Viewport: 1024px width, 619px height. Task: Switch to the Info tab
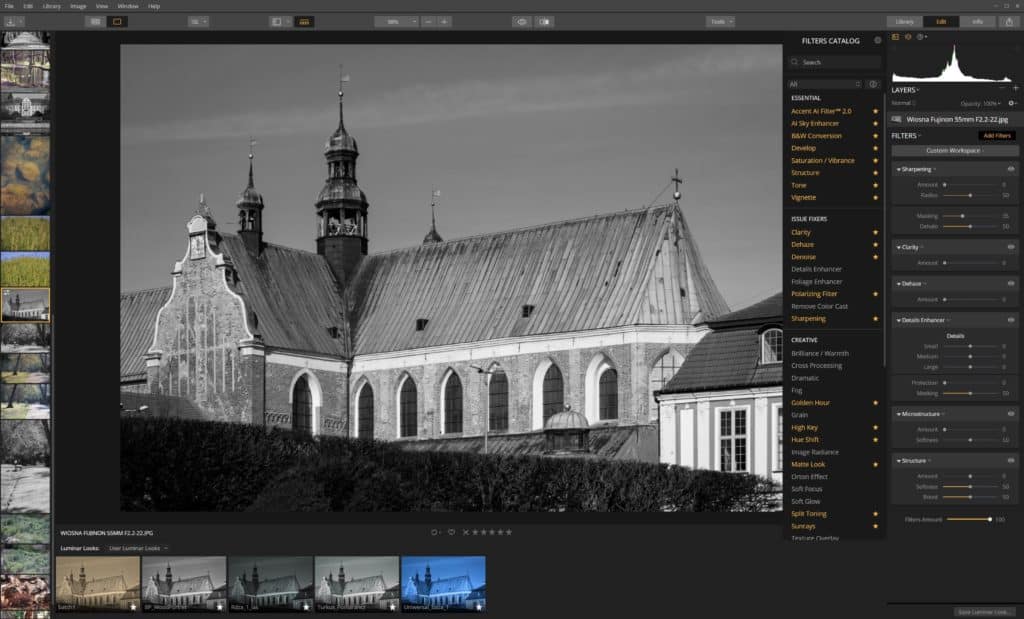[x=977, y=21]
